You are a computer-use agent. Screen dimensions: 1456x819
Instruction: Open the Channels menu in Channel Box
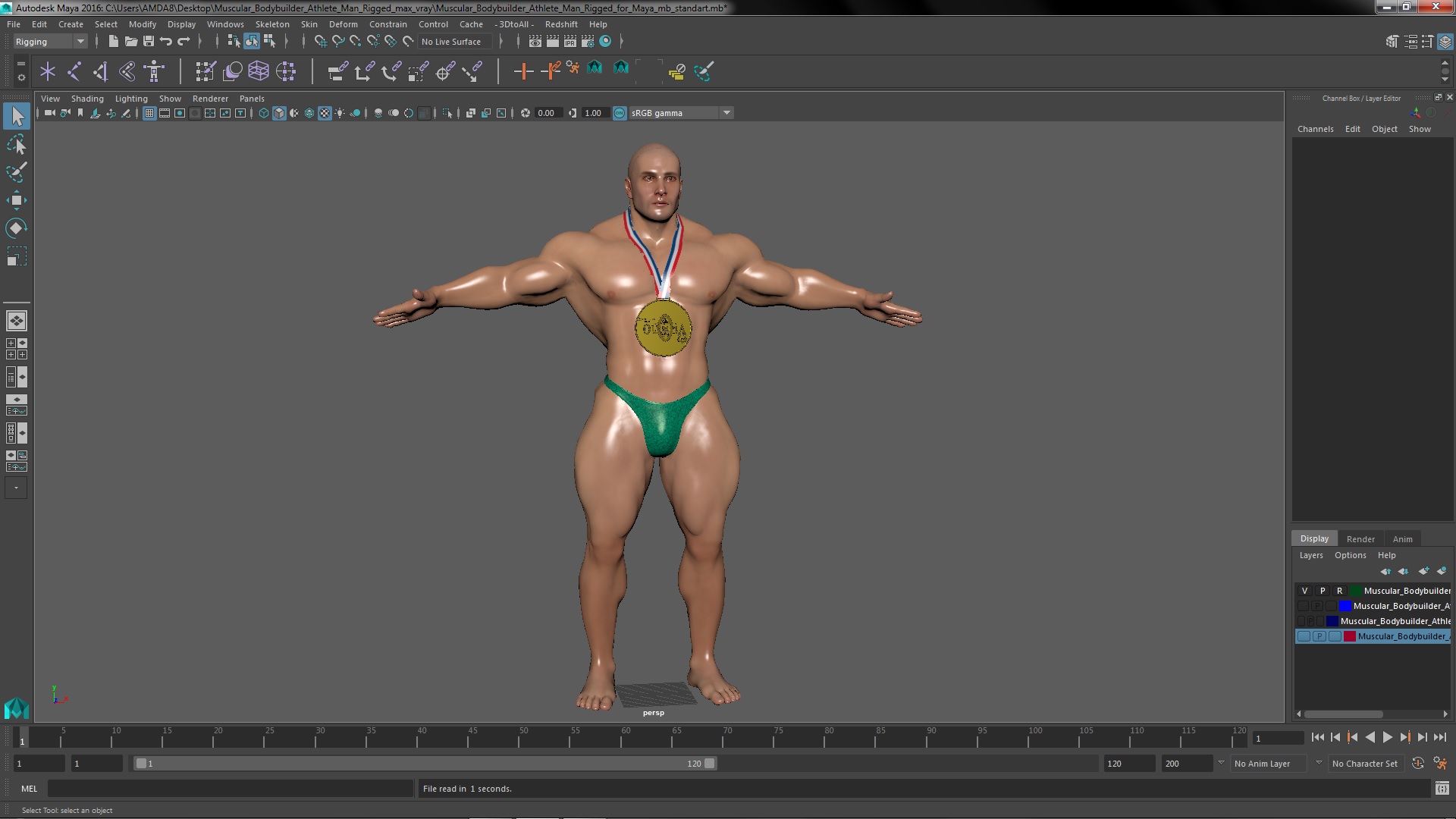click(x=1315, y=129)
